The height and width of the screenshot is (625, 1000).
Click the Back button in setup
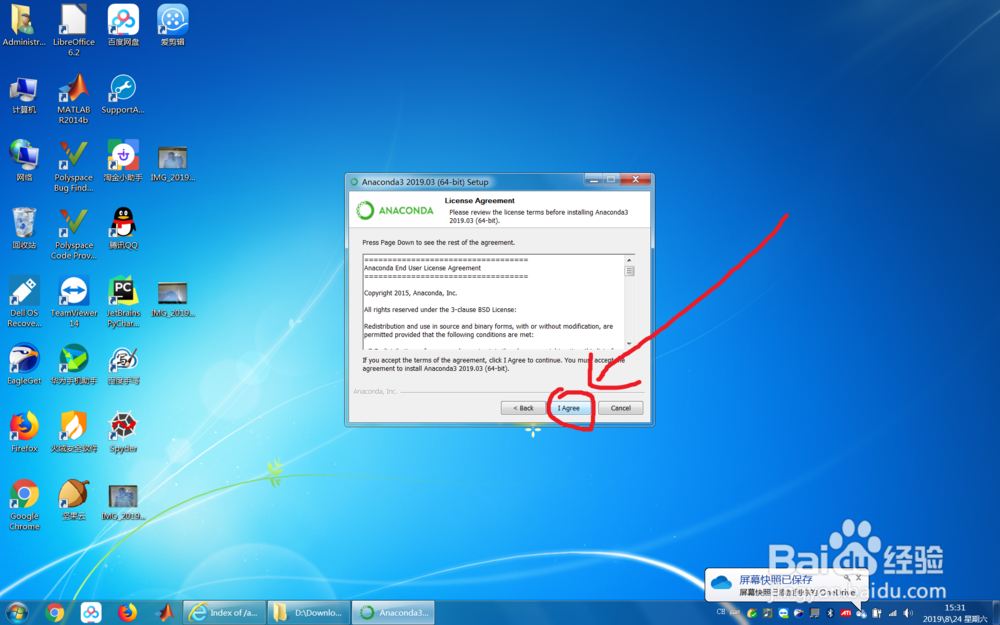[523, 408]
